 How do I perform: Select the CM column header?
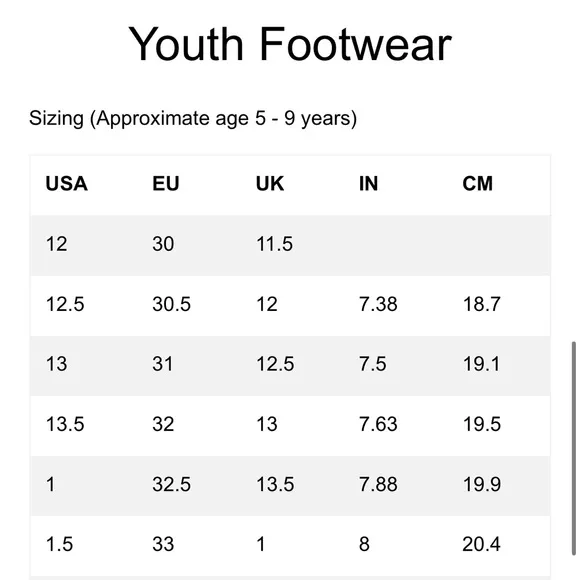[478, 183]
